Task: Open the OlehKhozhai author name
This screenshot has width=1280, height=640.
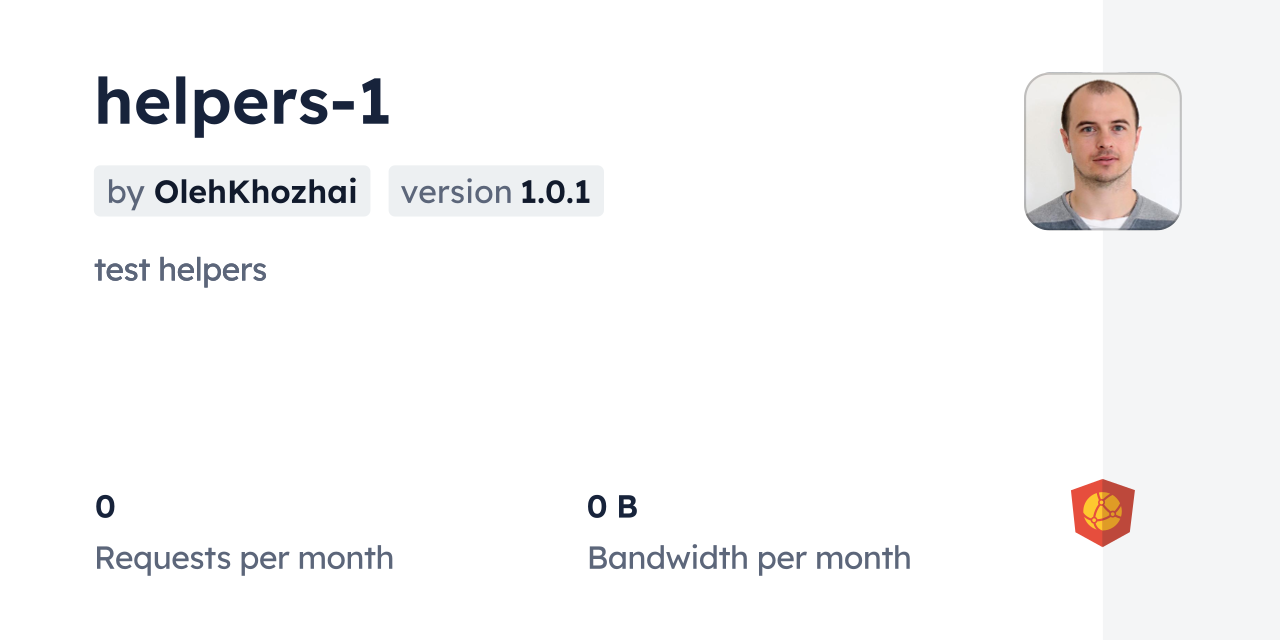Action: [x=255, y=192]
